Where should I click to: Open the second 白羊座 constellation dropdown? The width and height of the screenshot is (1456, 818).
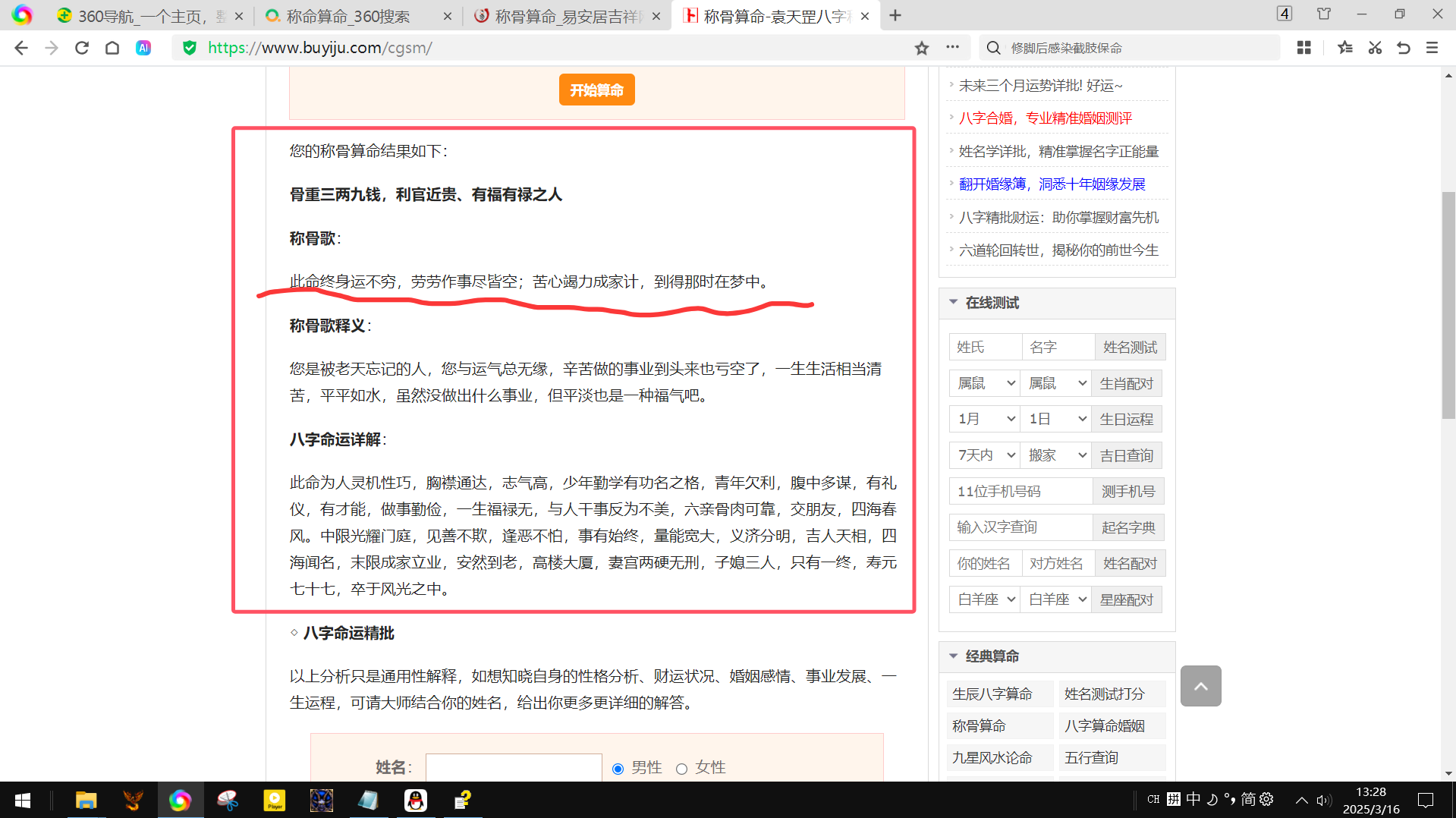(x=1055, y=599)
